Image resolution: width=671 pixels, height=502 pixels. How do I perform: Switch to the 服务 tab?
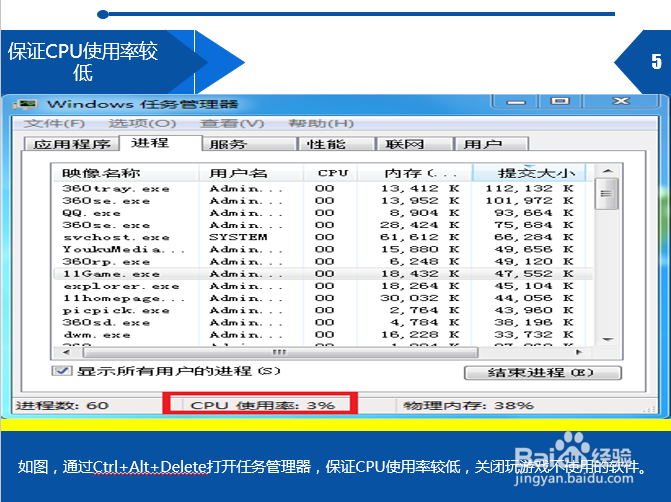pos(249,144)
